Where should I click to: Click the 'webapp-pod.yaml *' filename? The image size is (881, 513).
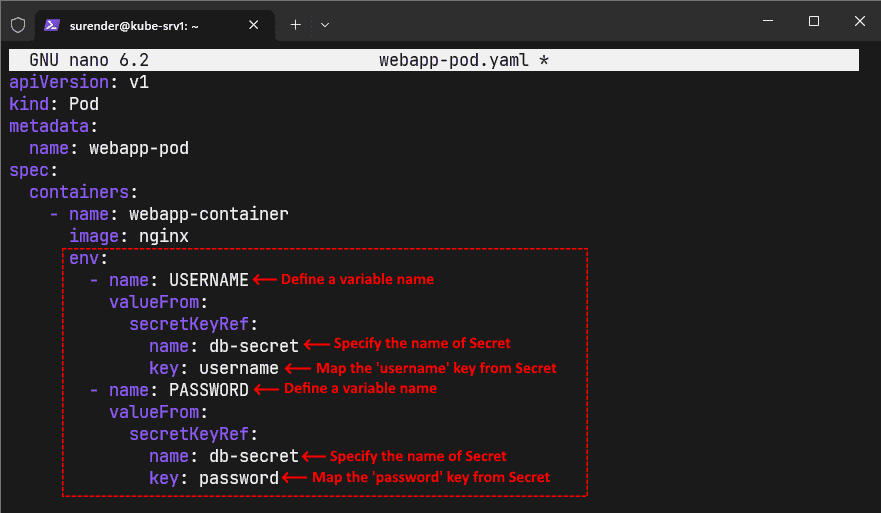pyautogui.click(x=464, y=60)
